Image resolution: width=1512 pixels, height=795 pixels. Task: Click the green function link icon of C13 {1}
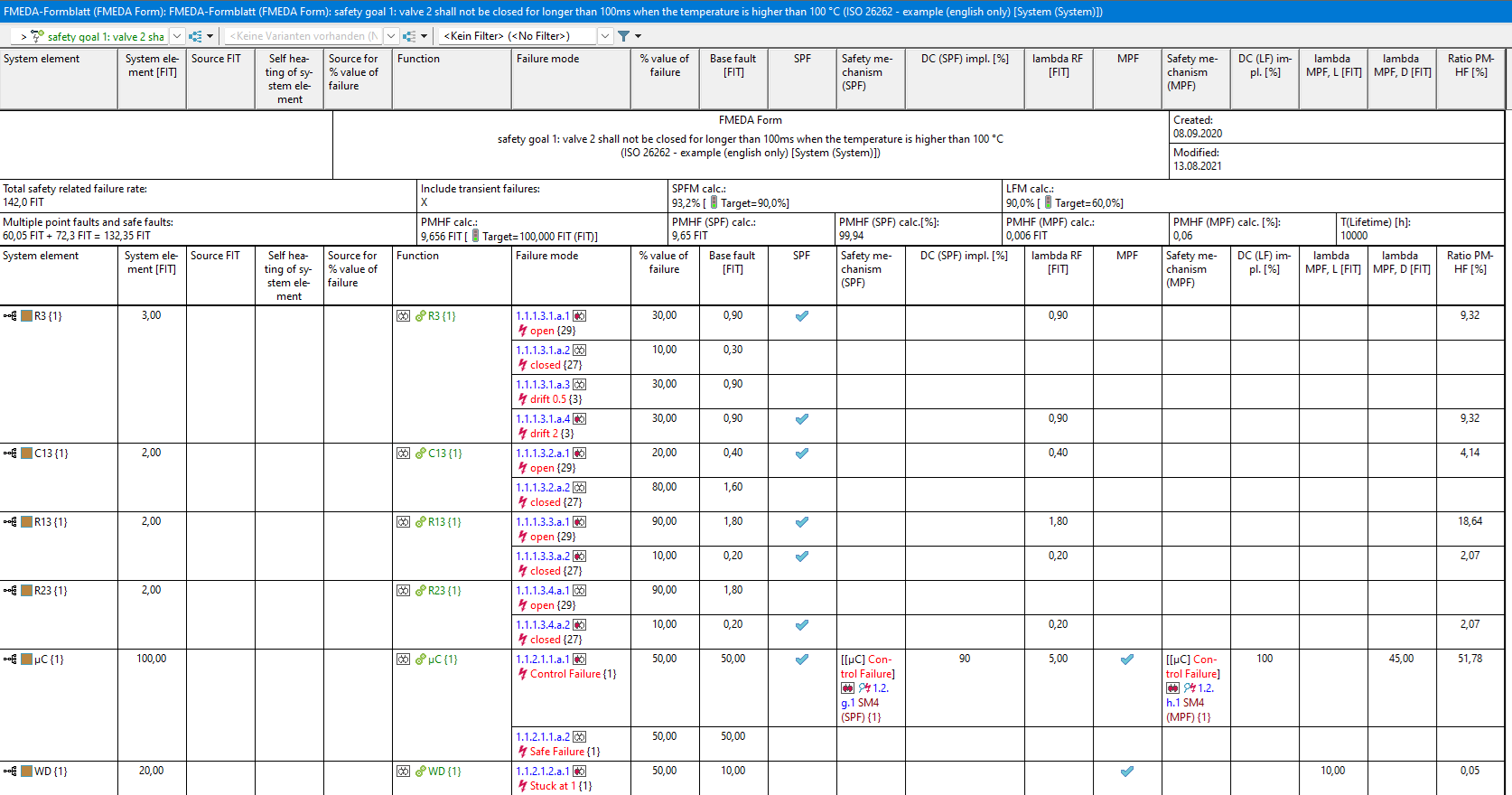420,454
